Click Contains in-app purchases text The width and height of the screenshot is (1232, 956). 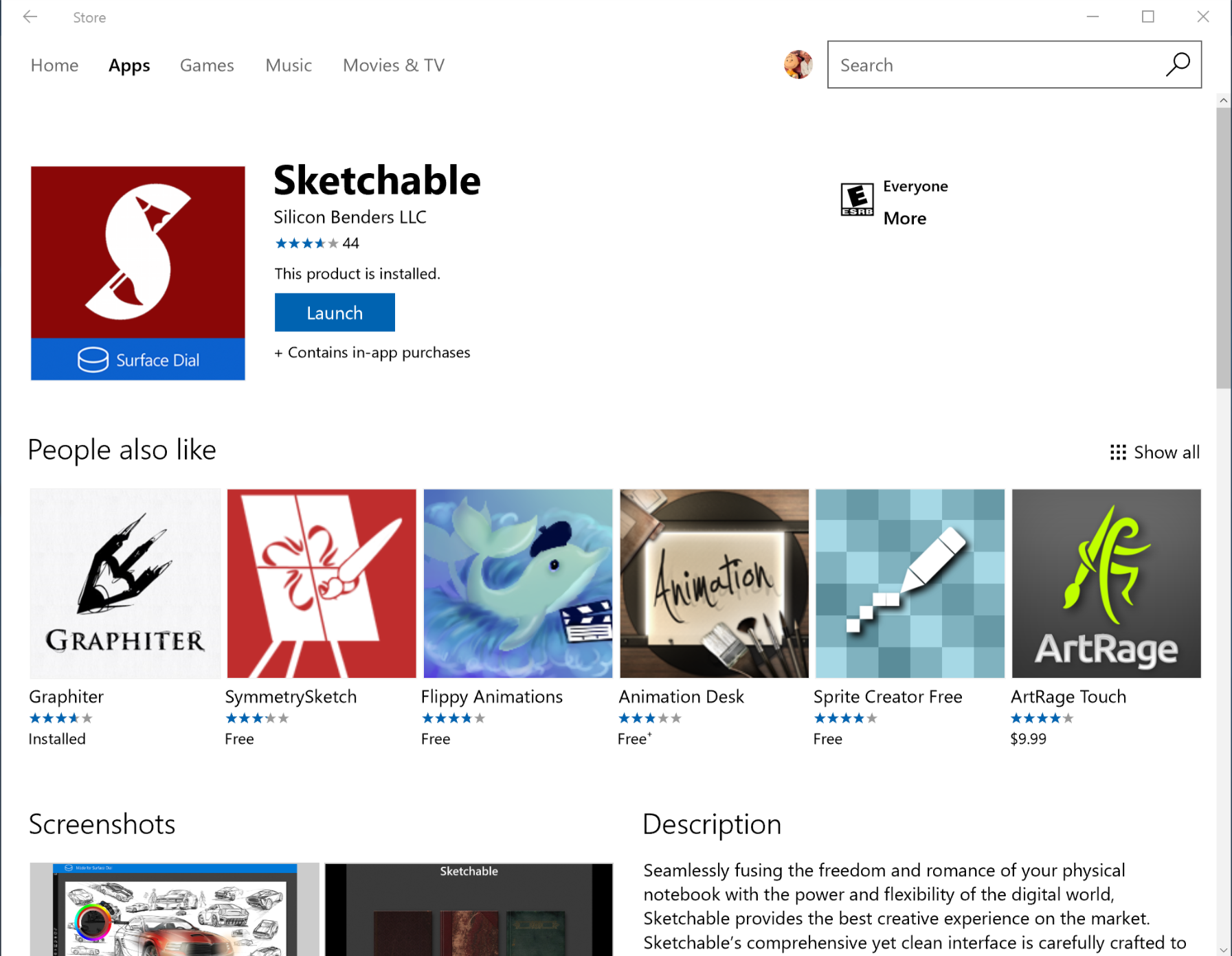pyautogui.click(x=372, y=352)
